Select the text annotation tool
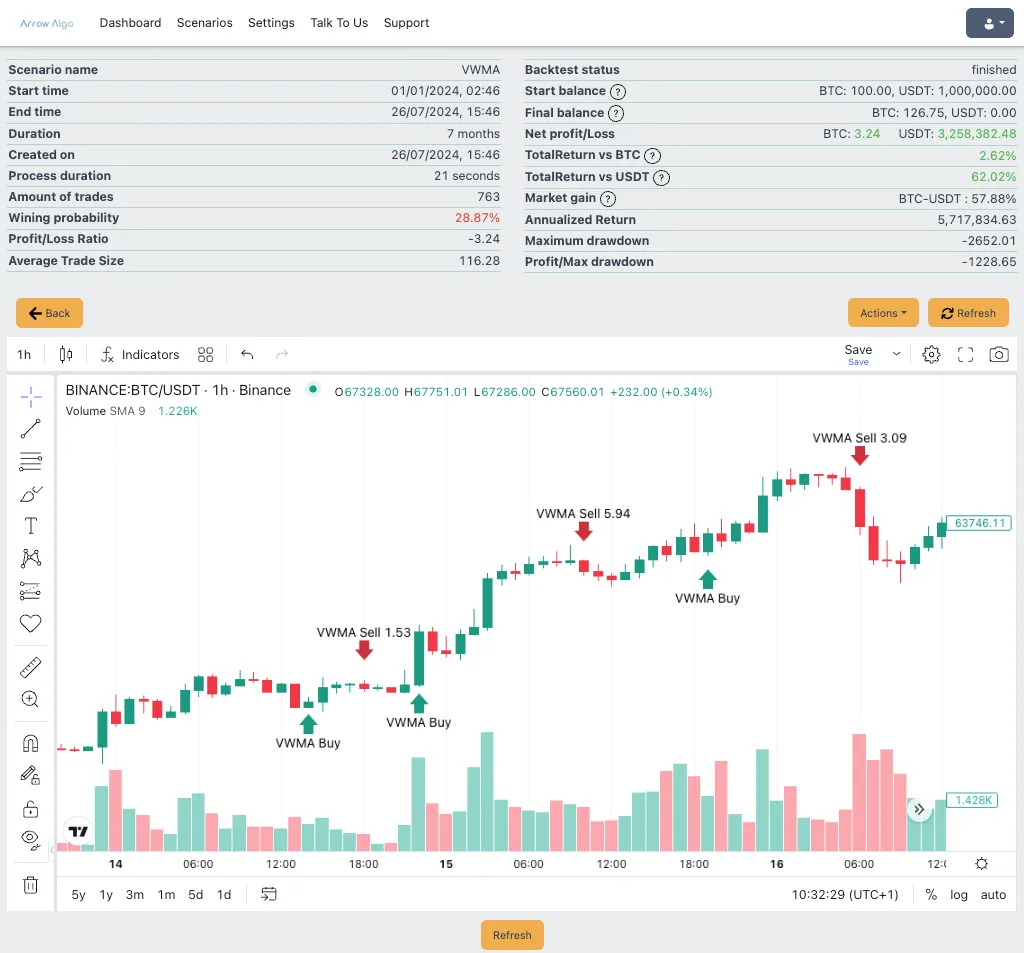The height and width of the screenshot is (953, 1024). click(30, 526)
